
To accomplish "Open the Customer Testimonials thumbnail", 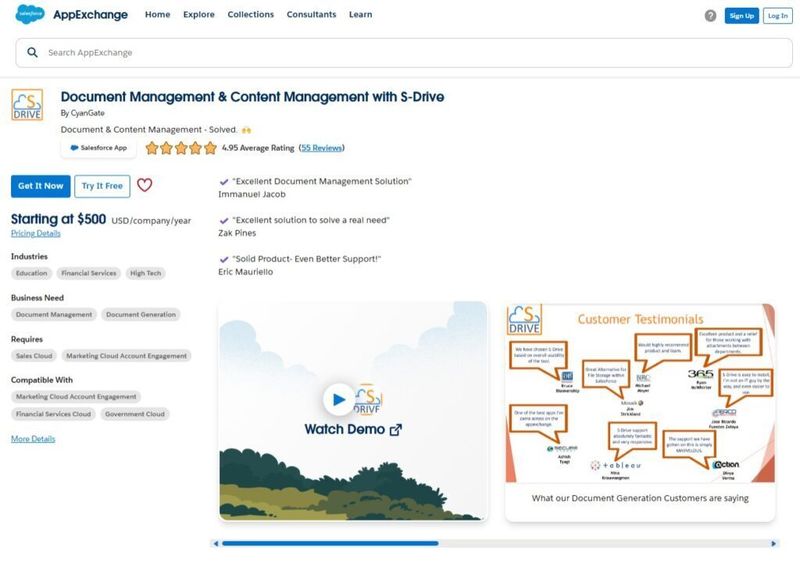I will [x=640, y=393].
